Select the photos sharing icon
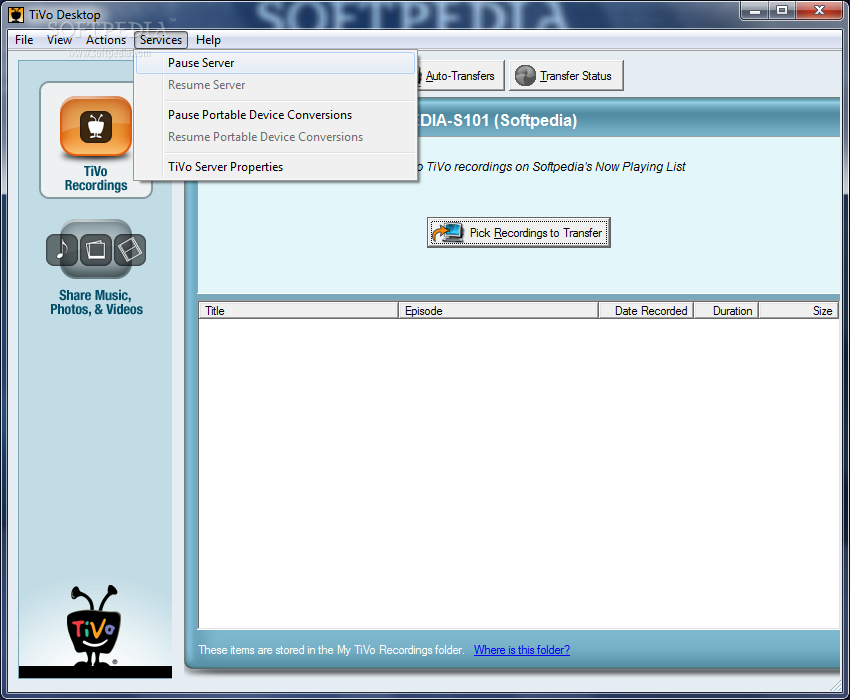 [96, 250]
